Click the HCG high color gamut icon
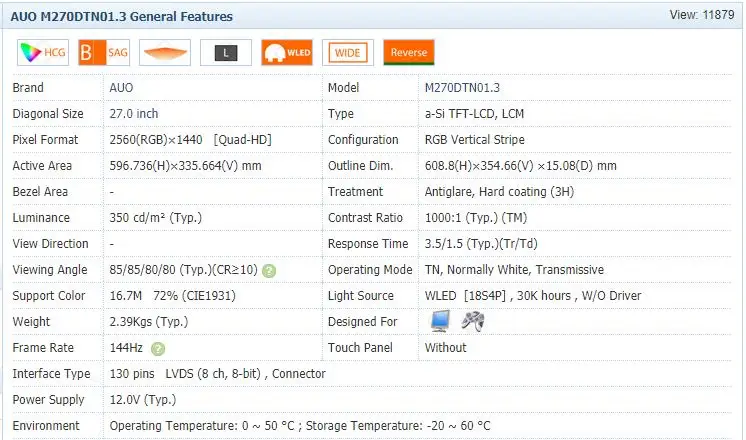746x440 pixels. point(43,52)
